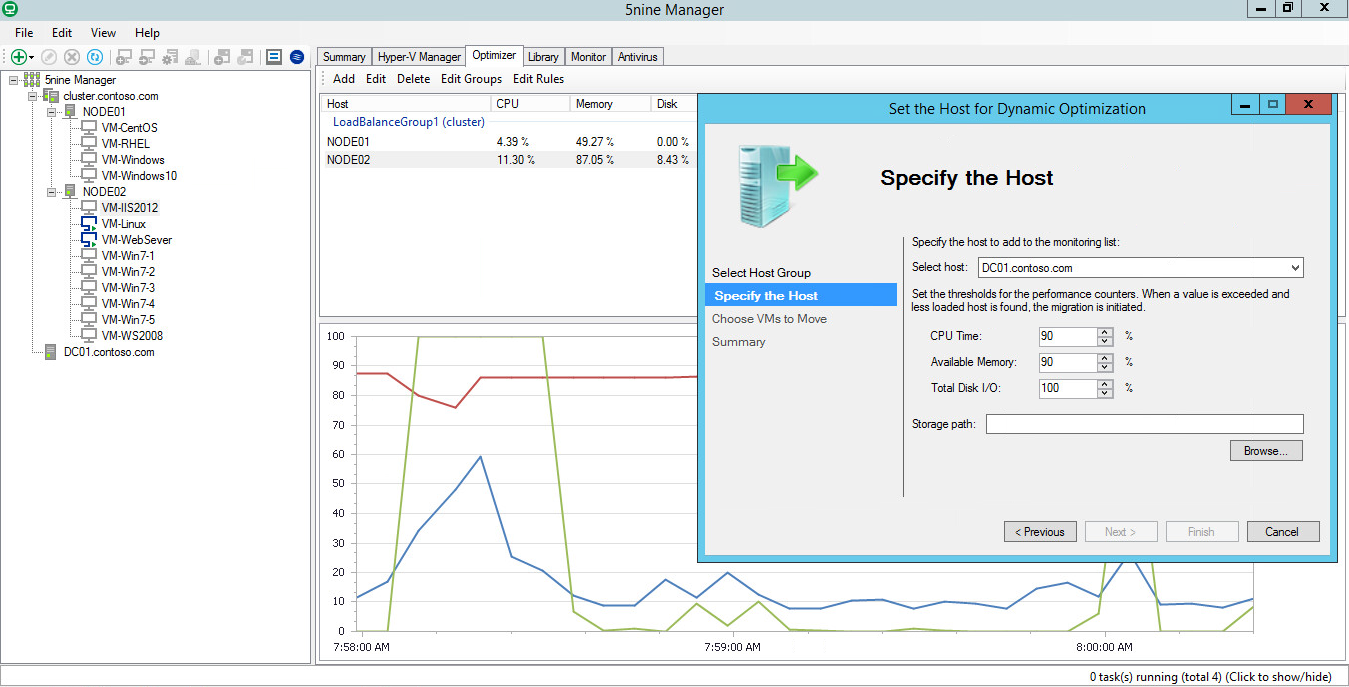The height and width of the screenshot is (687, 1349).
Task: Click Edit Rules in Optimizer toolbar
Action: (538, 79)
